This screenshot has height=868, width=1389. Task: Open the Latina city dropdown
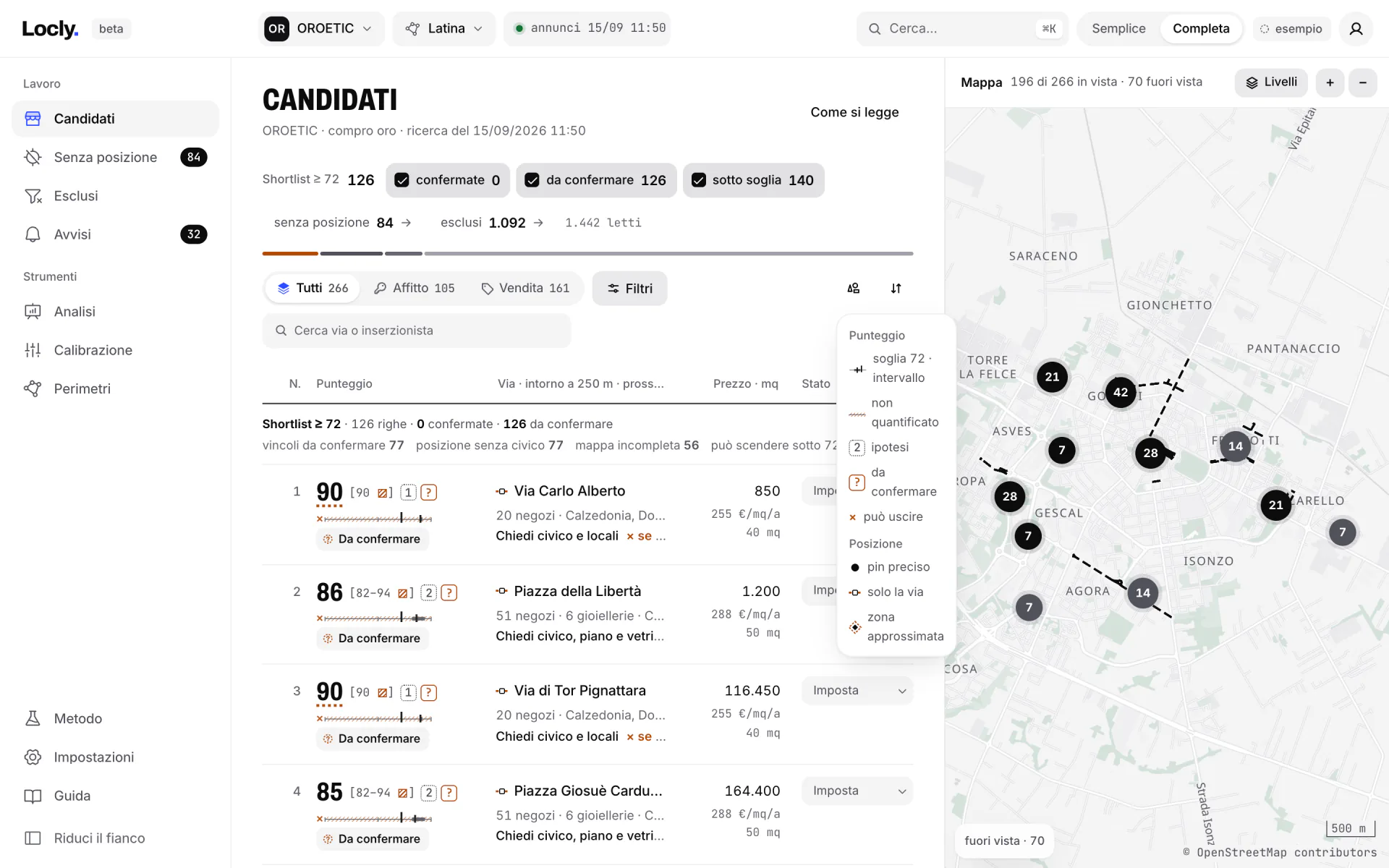[444, 28]
